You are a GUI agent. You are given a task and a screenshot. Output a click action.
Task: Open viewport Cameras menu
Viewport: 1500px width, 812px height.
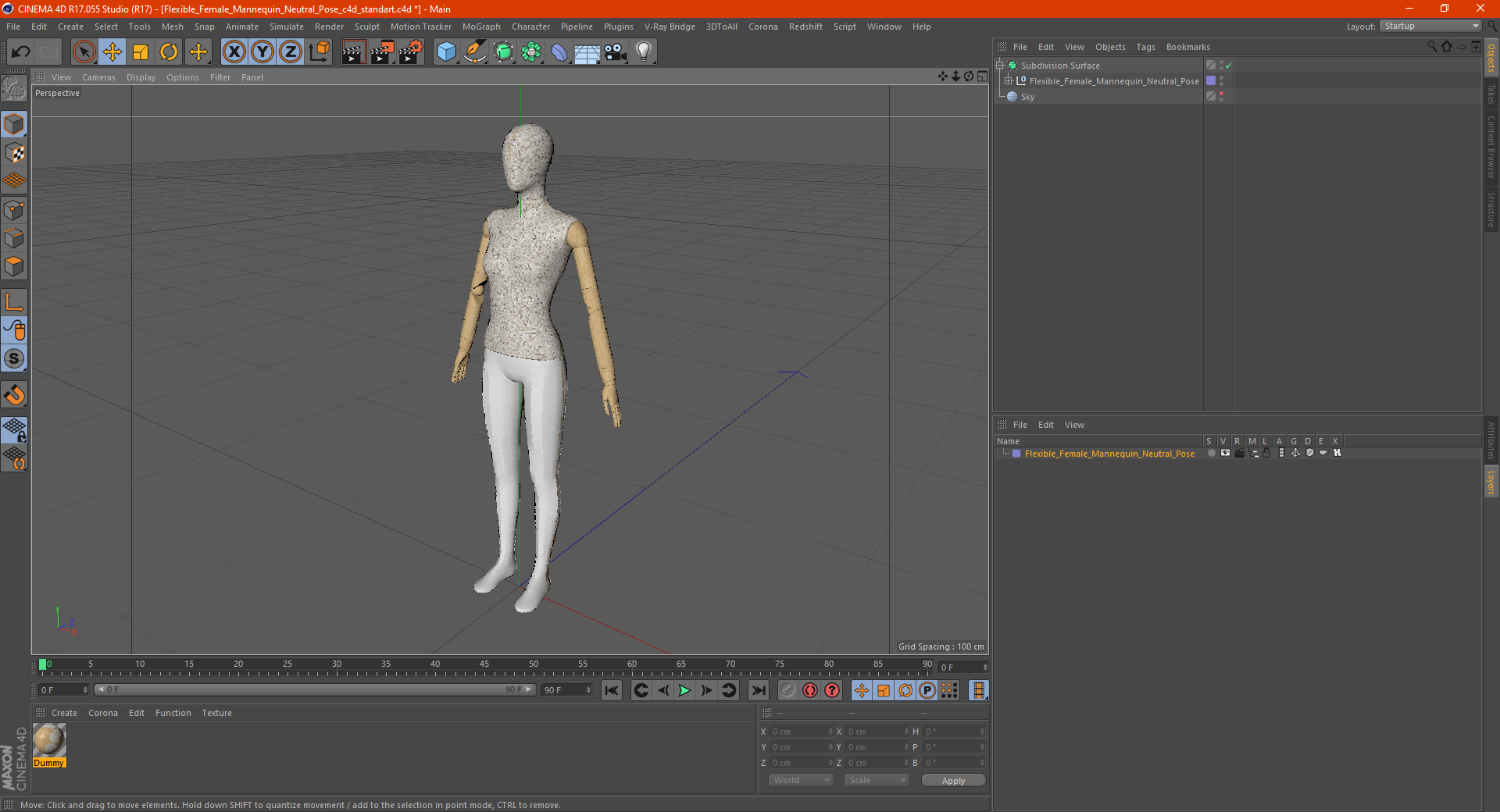98,77
